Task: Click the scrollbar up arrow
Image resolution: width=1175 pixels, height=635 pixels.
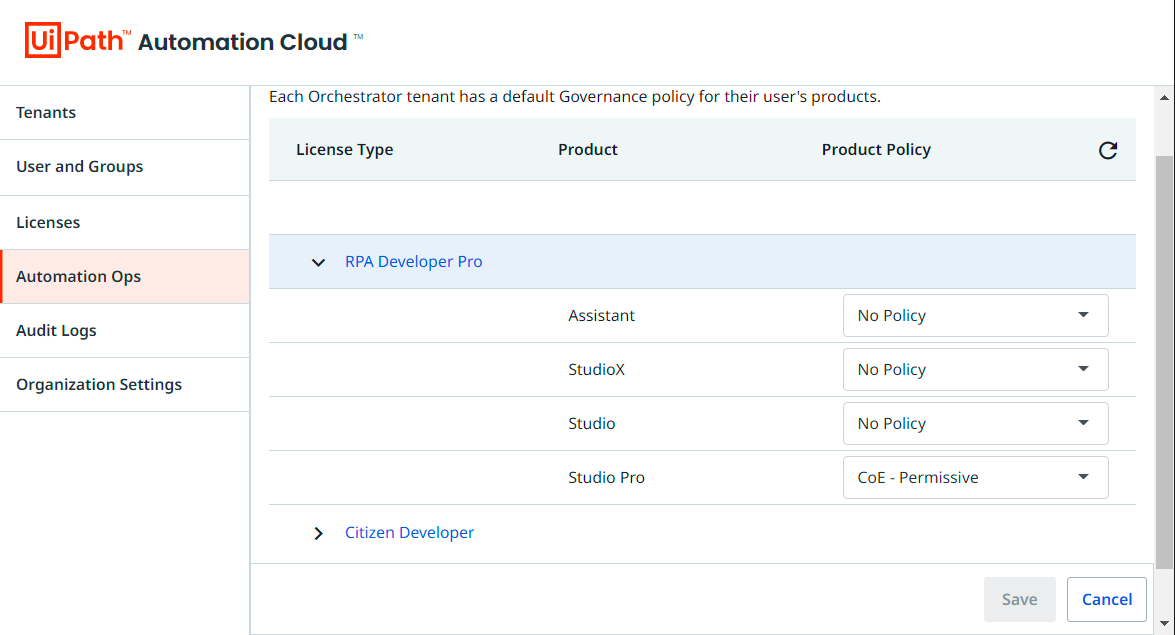Action: click(x=1164, y=97)
